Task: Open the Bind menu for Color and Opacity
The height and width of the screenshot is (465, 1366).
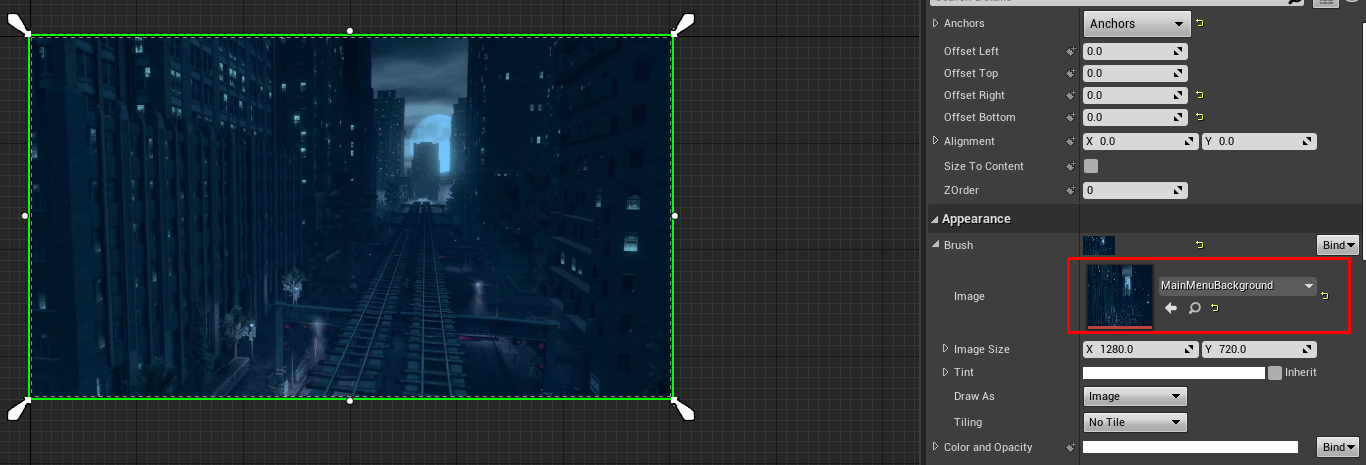Action: tap(1338, 447)
